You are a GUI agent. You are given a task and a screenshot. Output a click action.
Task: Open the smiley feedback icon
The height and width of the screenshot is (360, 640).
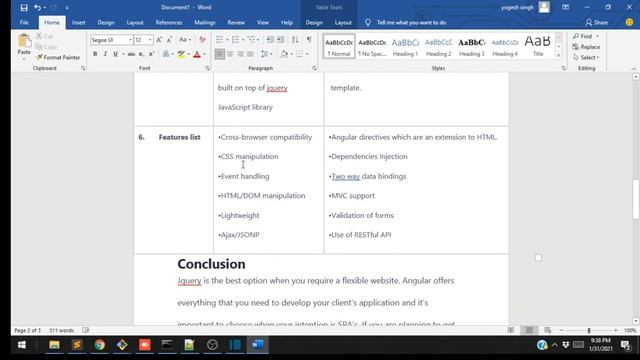pos(629,22)
